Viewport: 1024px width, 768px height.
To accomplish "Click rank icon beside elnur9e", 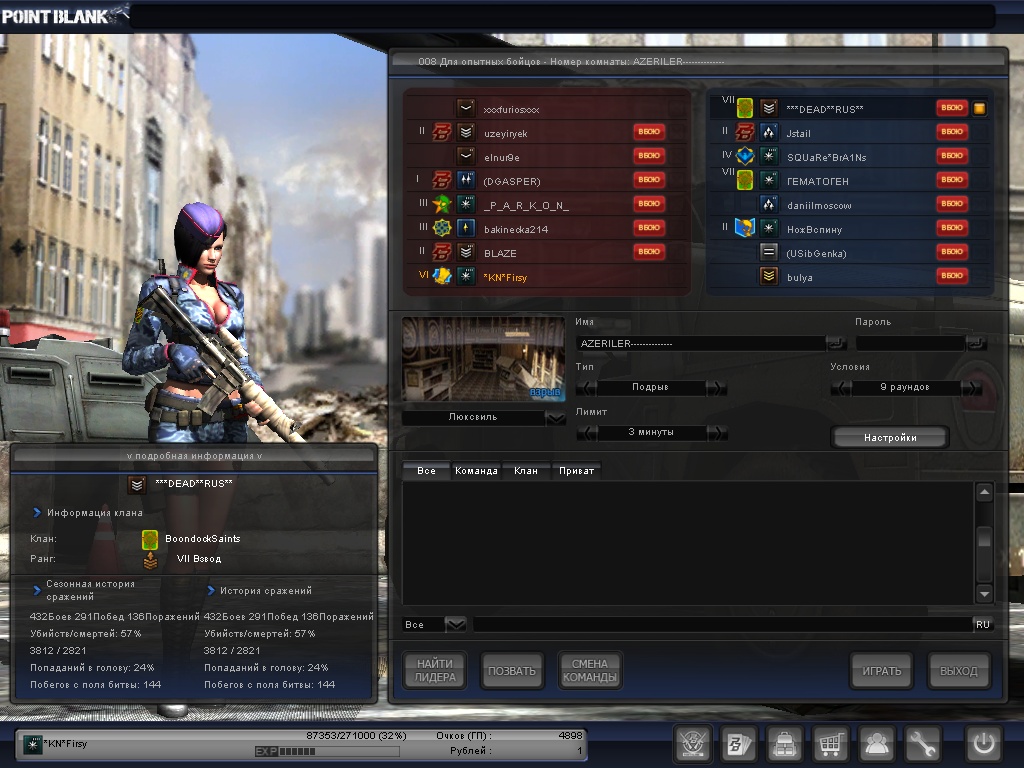I will [466, 156].
